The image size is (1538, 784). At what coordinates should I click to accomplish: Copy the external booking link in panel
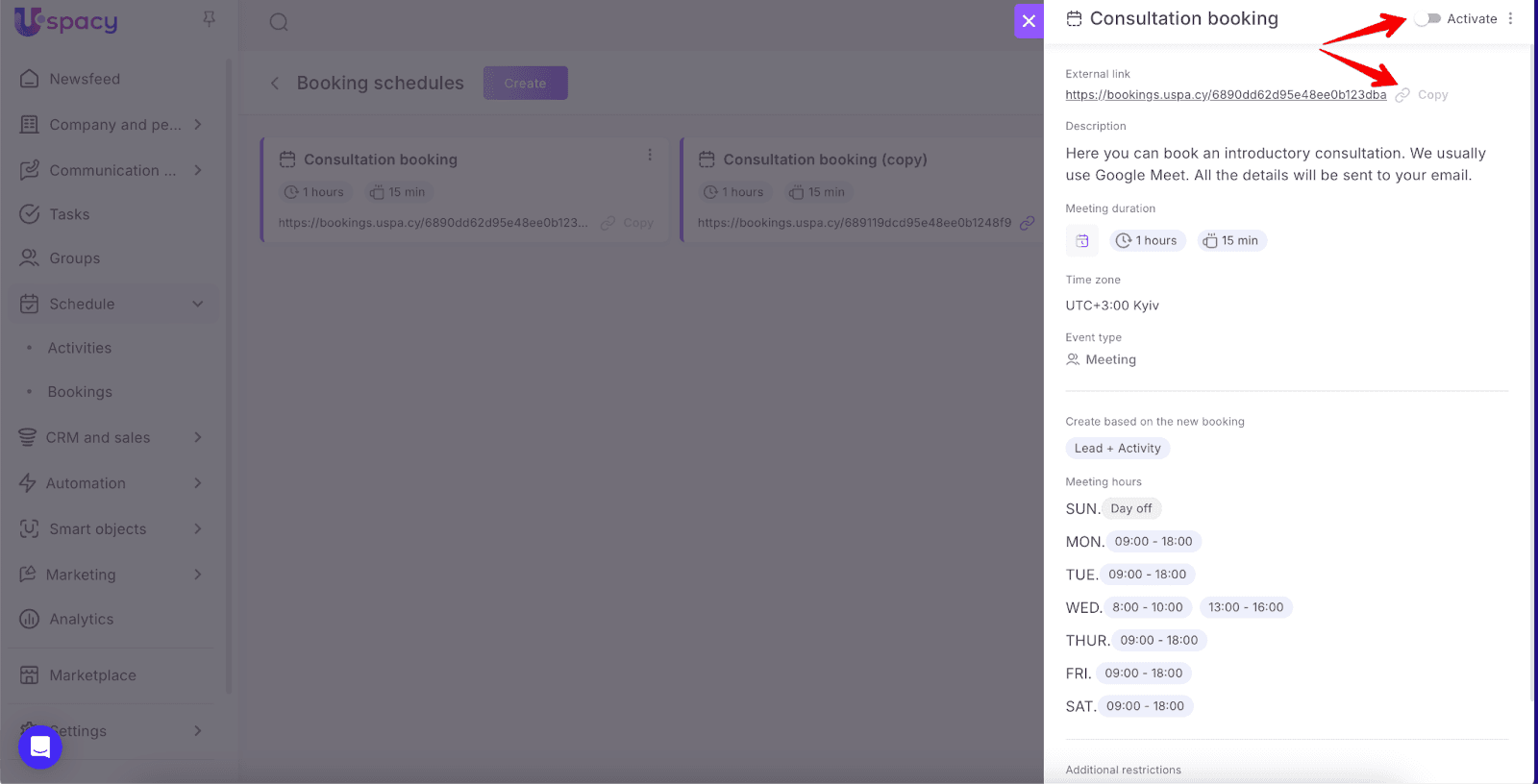tap(1431, 95)
